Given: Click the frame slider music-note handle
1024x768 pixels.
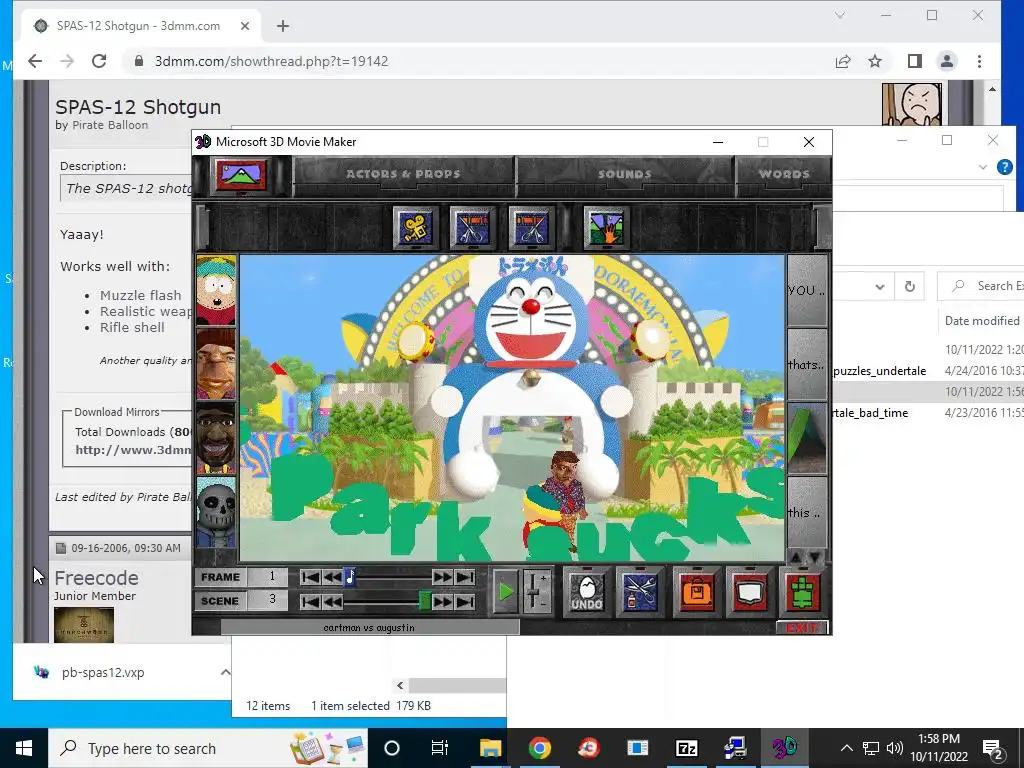Looking at the screenshot, I should click(350, 577).
